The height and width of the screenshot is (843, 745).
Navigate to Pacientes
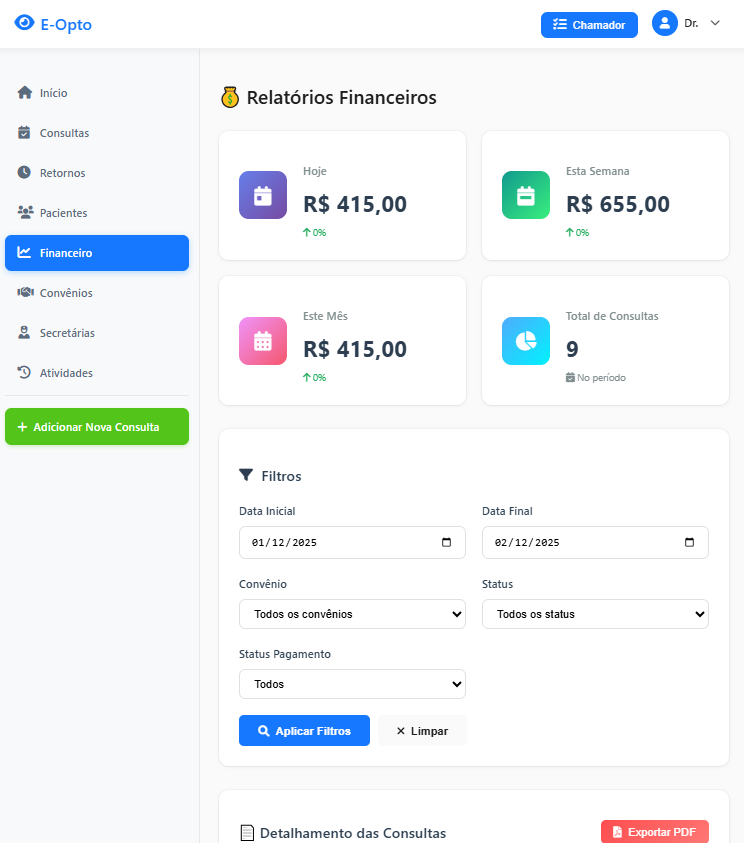pyautogui.click(x=97, y=213)
